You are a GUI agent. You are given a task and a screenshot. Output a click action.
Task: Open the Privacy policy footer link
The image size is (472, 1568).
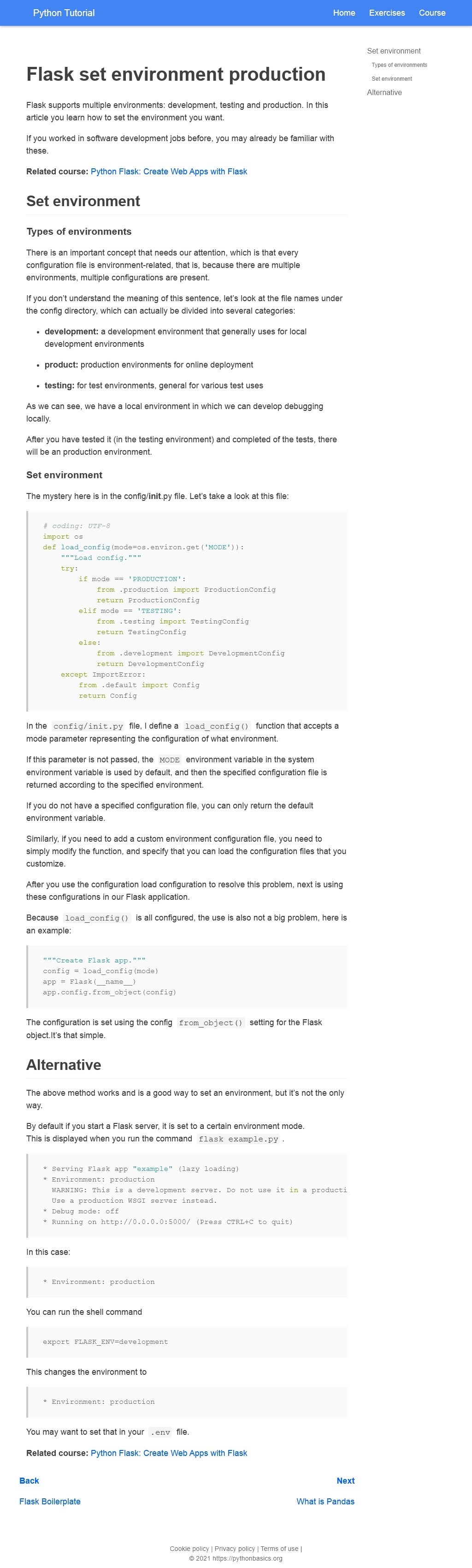tap(235, 1549)
